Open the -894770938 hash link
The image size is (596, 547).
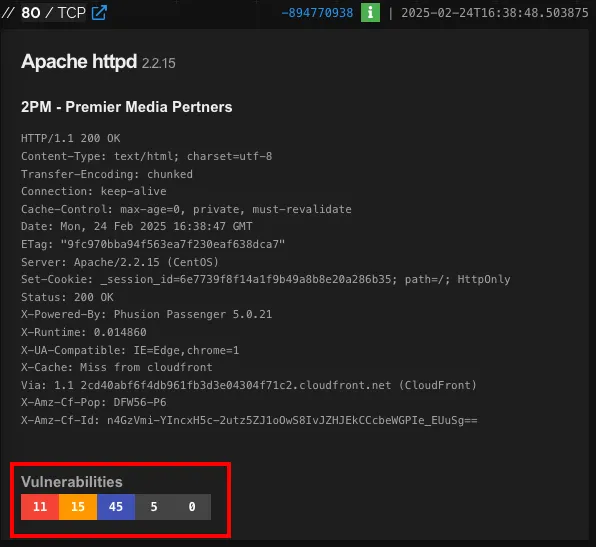pos(317,13)
